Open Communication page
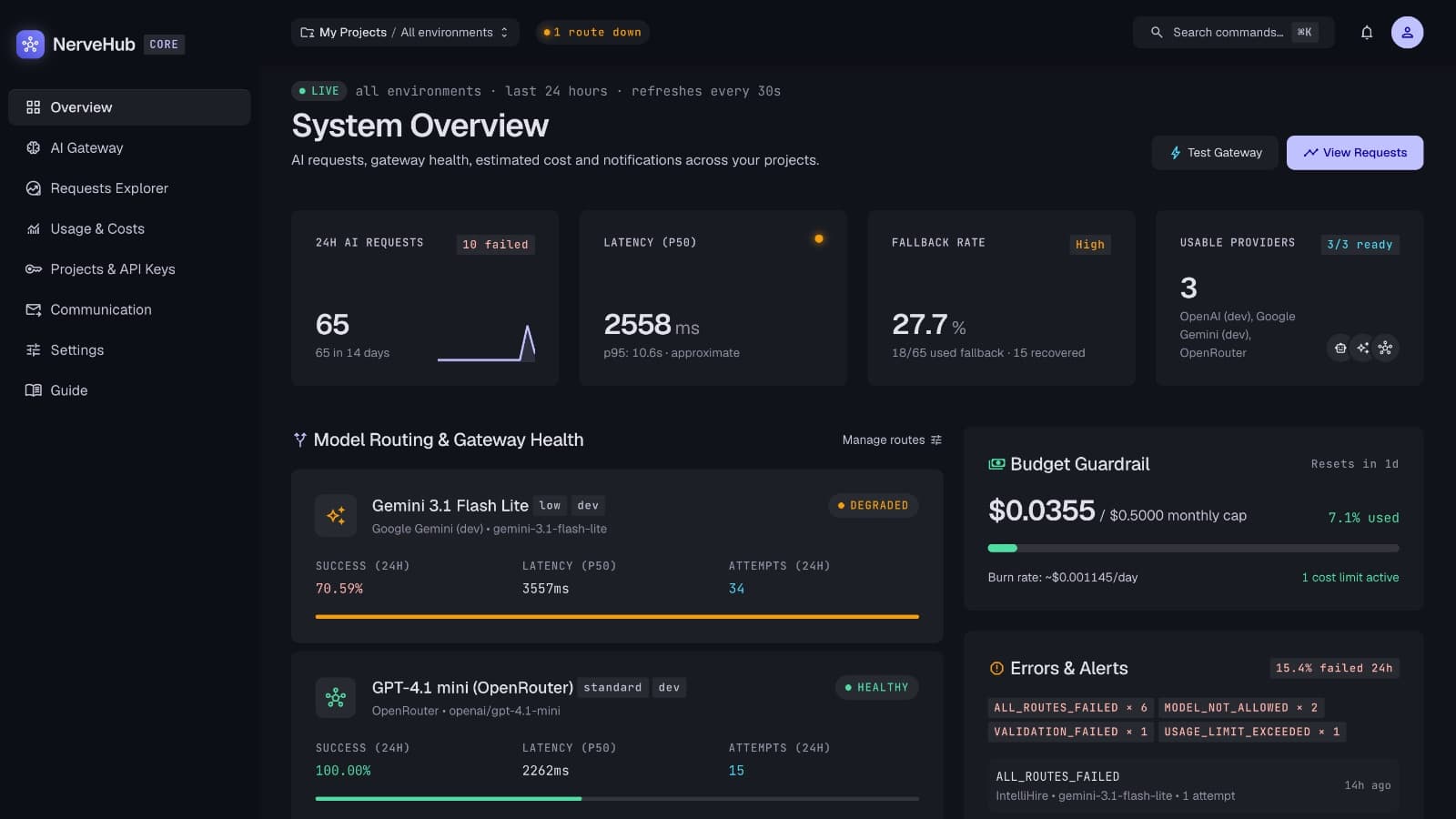The width and height of the screenshot is (1456, 819). [x=129, y=309]
